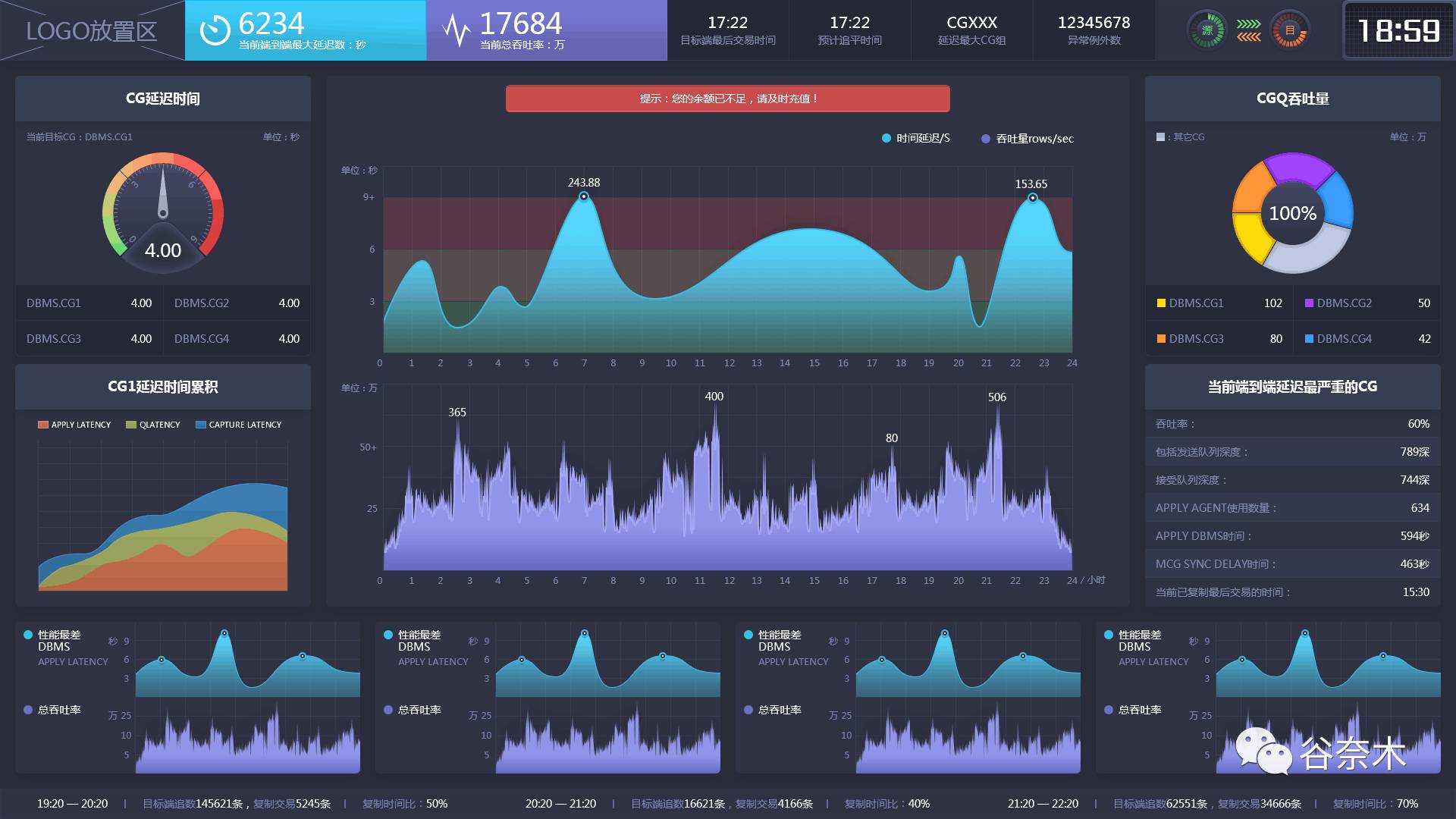Click the orange swatch next to DBMS.CG3
The width and height of the screenshot is (1456, 819).
[1161, 339]
